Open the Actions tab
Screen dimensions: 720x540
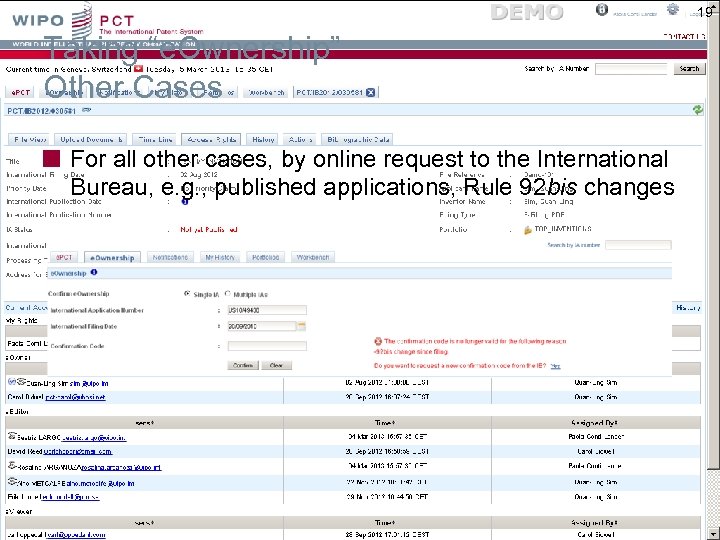[x=300, y=140]
